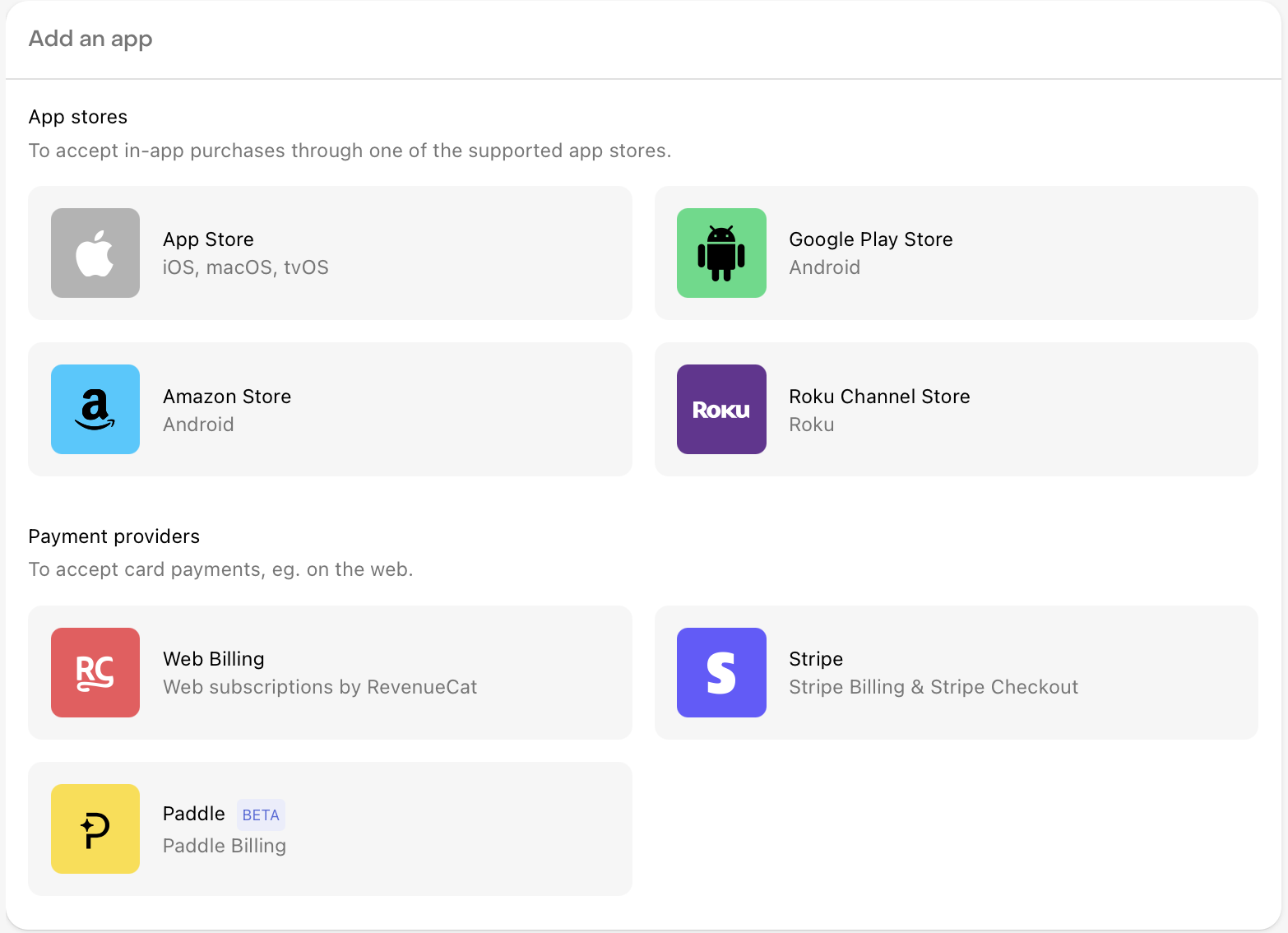
Task: Click the blue Amazon logo icon
Action: (x=95, y=409)
